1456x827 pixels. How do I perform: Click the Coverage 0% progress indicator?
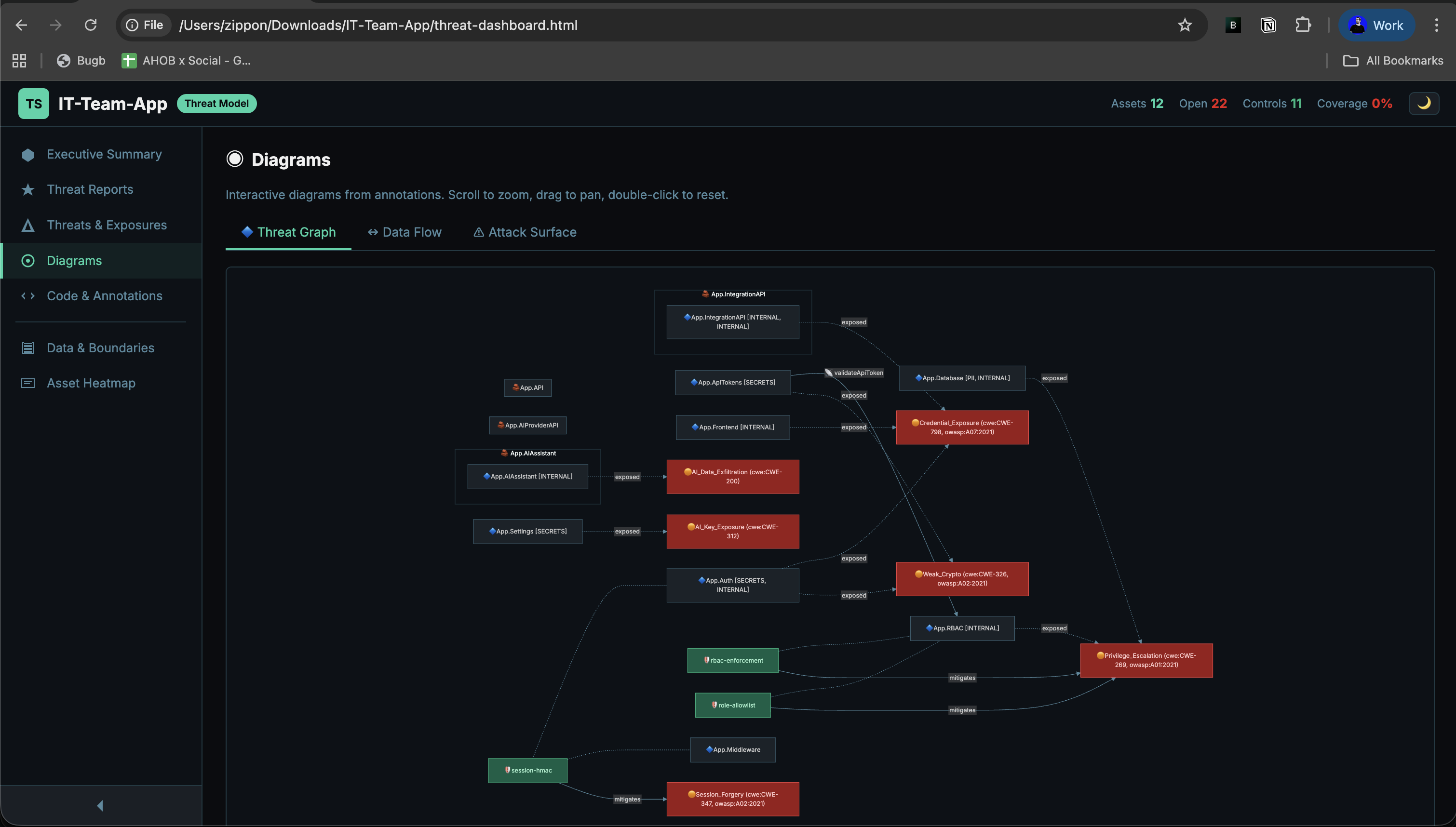pos(1355,103)
